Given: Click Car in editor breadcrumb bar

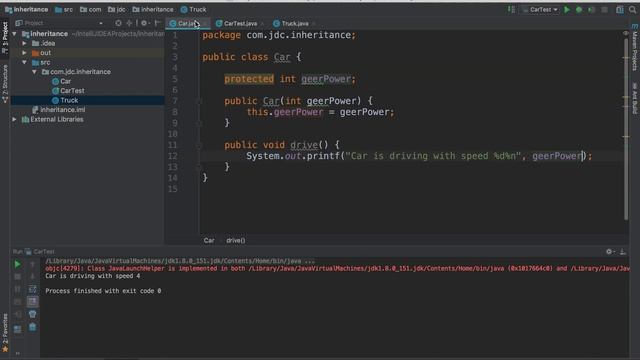Looking at the screenshot, I should pyautogui.click(x=209, y=240).
